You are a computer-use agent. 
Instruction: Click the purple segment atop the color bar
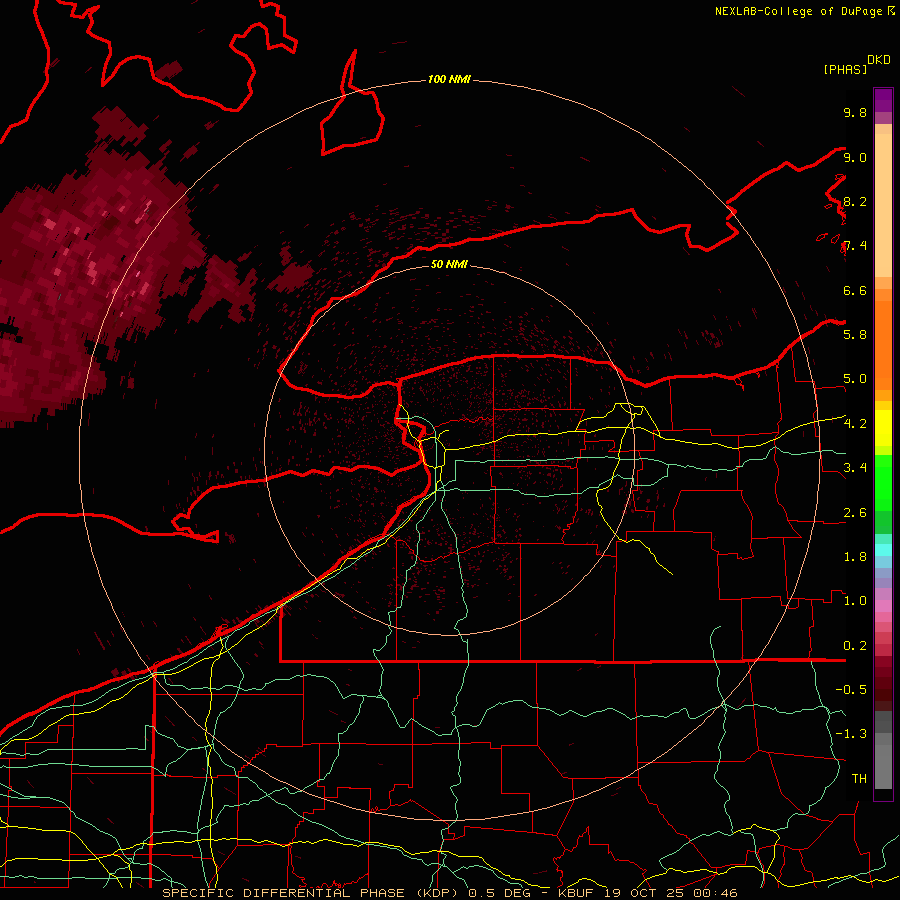(x=883, y=100)
